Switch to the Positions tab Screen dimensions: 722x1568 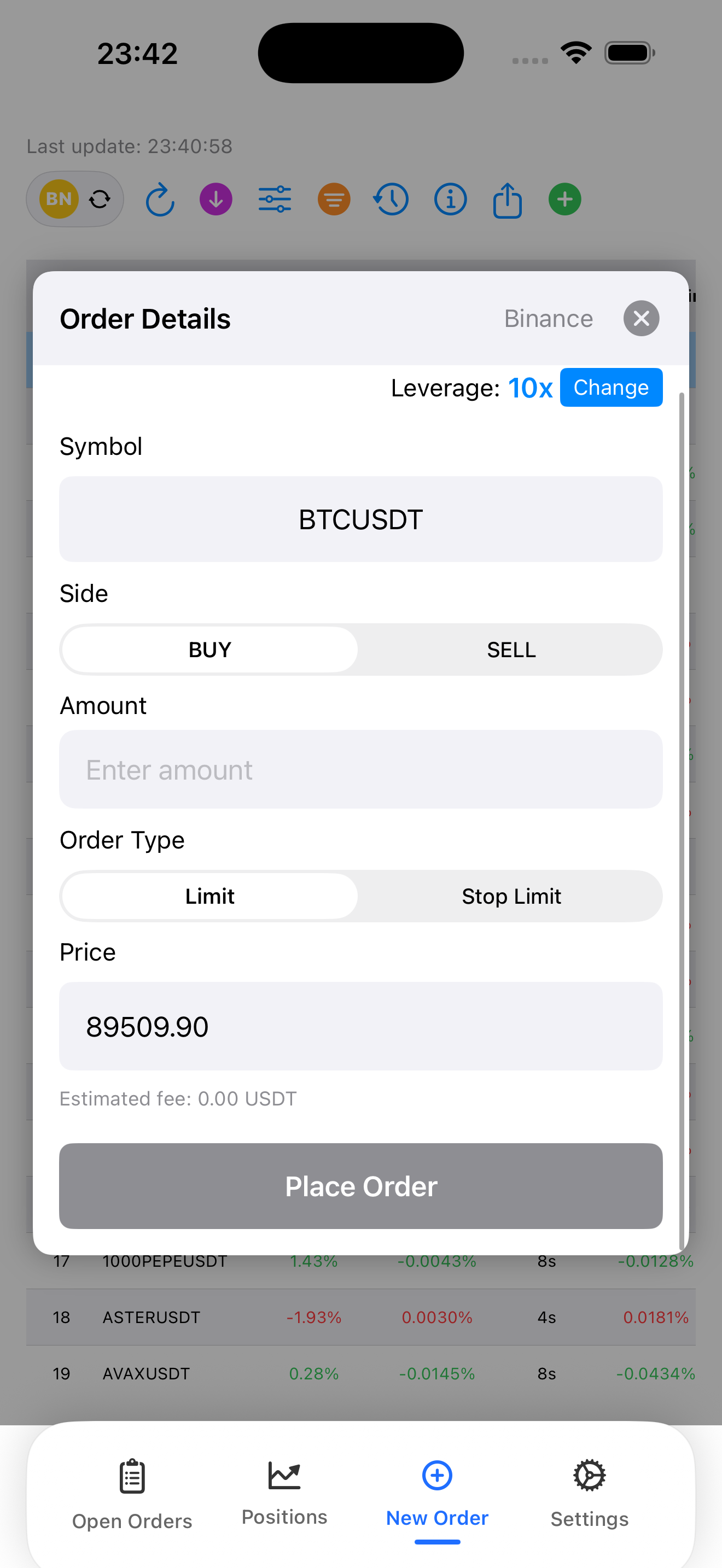click(284, 1492)
